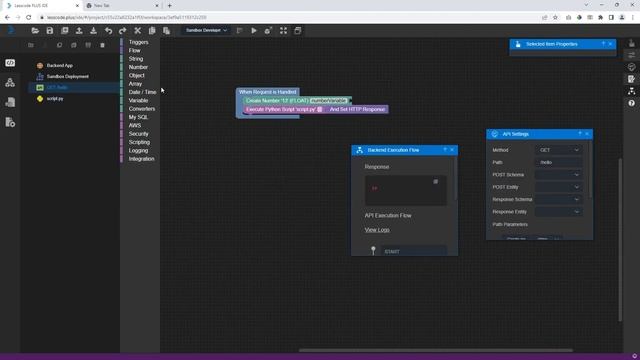Click the Paste toolbar icon
This screenshot has width=640, height=360.
(166, 31)
